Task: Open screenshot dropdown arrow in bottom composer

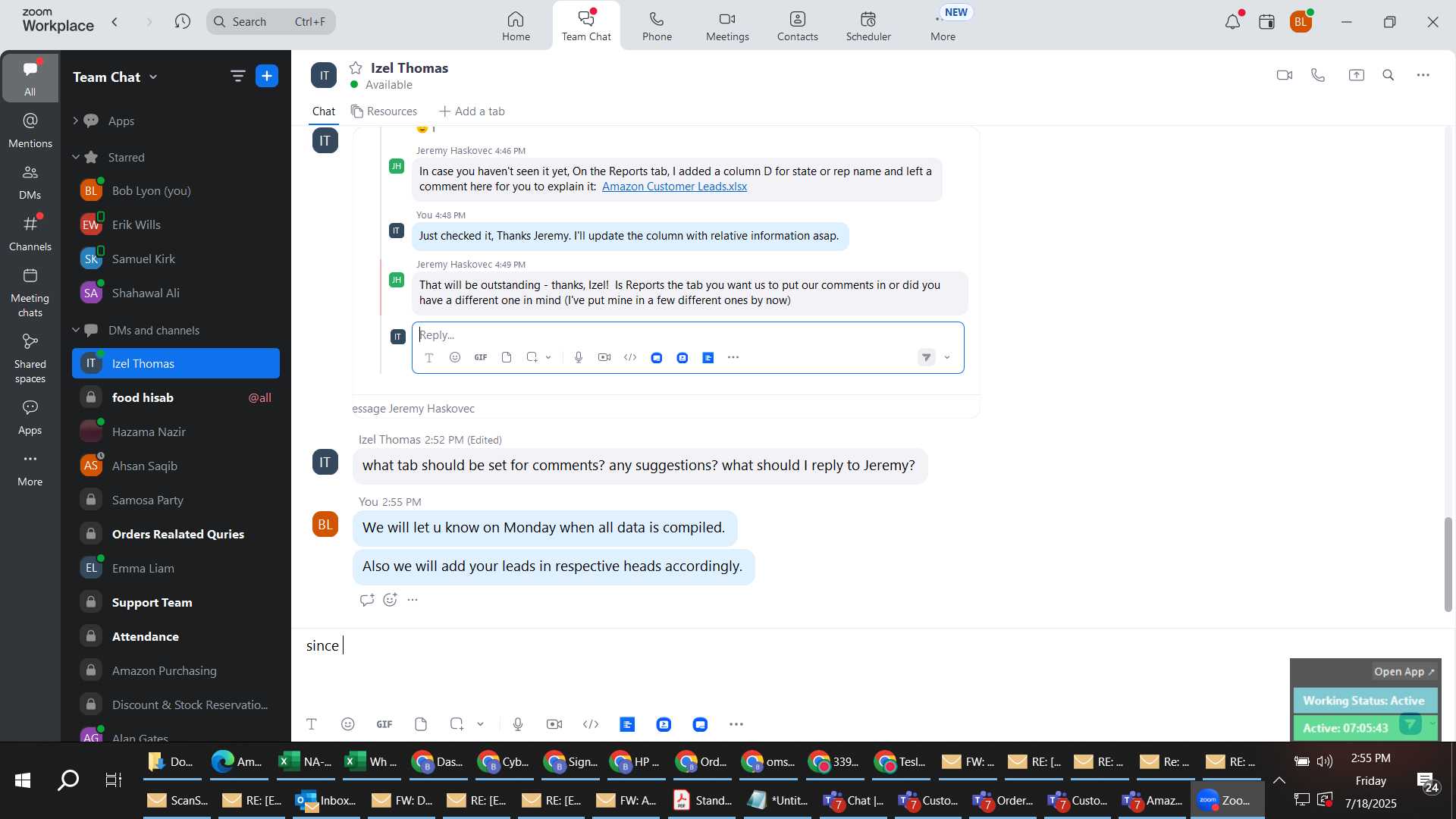Action: pyautogui.click(x=481, y=724)
